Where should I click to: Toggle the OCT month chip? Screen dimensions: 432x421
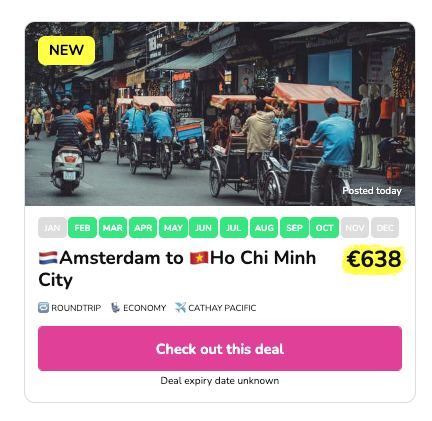pos(324,228)
